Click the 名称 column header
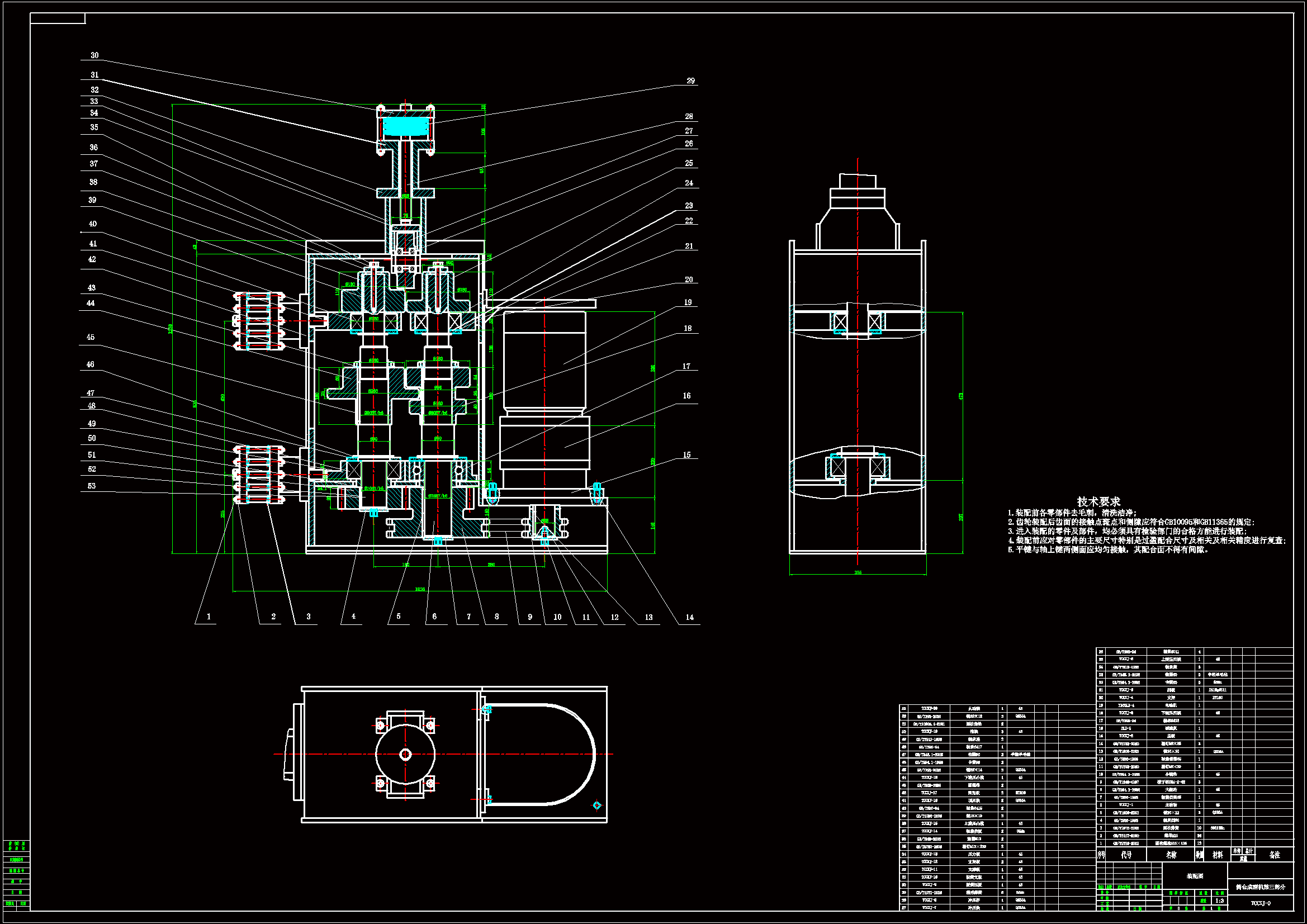The image size is (1307, 924). pos(1171,855)
